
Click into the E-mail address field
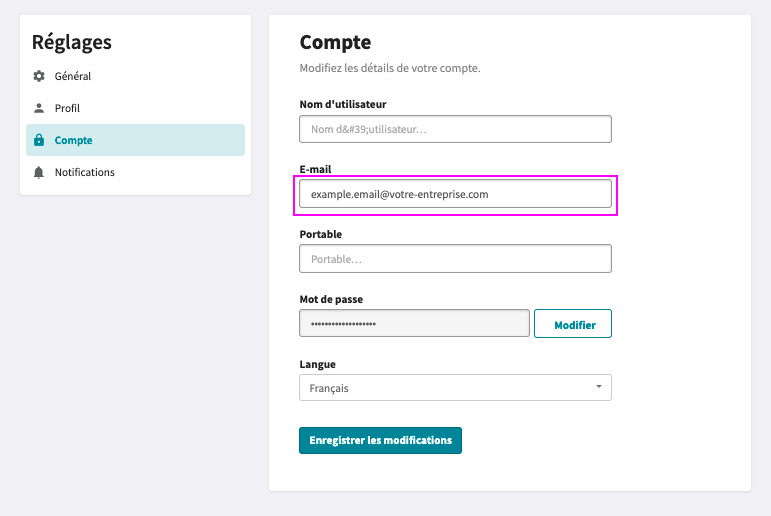tap(455, 194)
